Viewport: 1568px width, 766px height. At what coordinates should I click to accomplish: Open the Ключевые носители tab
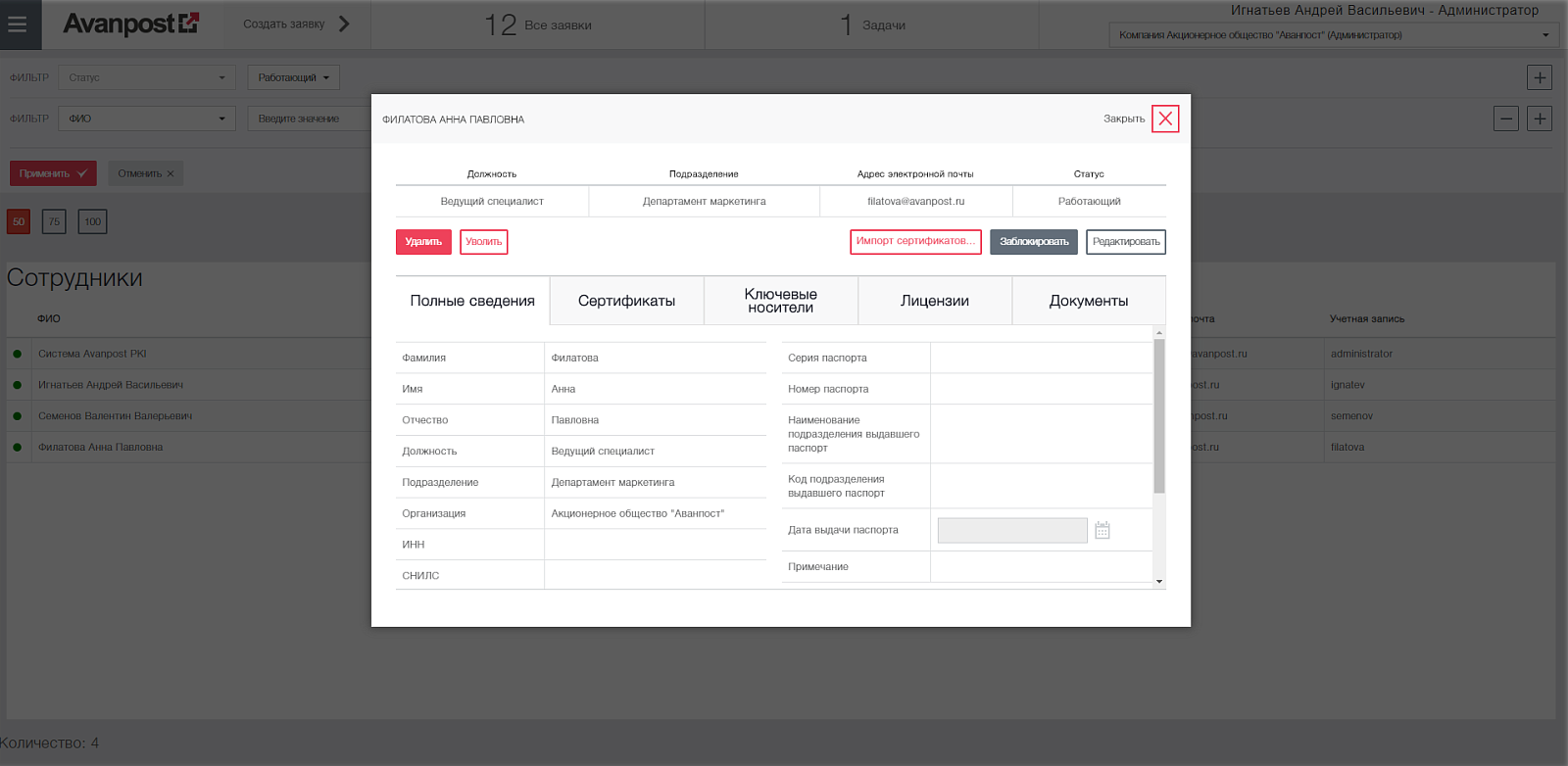pos(781,301)
